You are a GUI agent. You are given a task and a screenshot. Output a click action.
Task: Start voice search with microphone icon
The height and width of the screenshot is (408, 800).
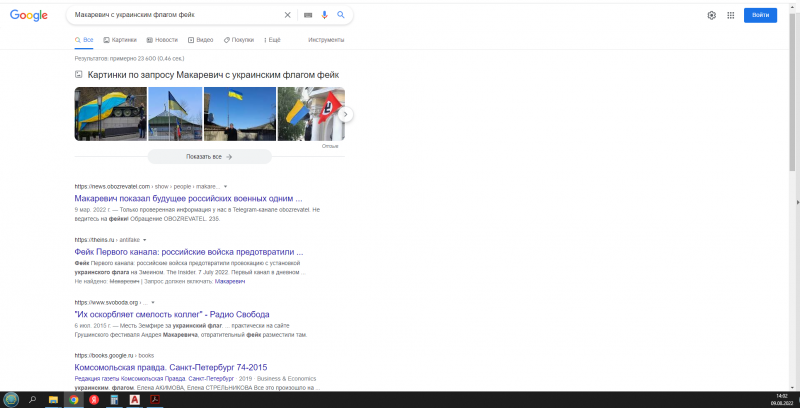coord(324,15)
